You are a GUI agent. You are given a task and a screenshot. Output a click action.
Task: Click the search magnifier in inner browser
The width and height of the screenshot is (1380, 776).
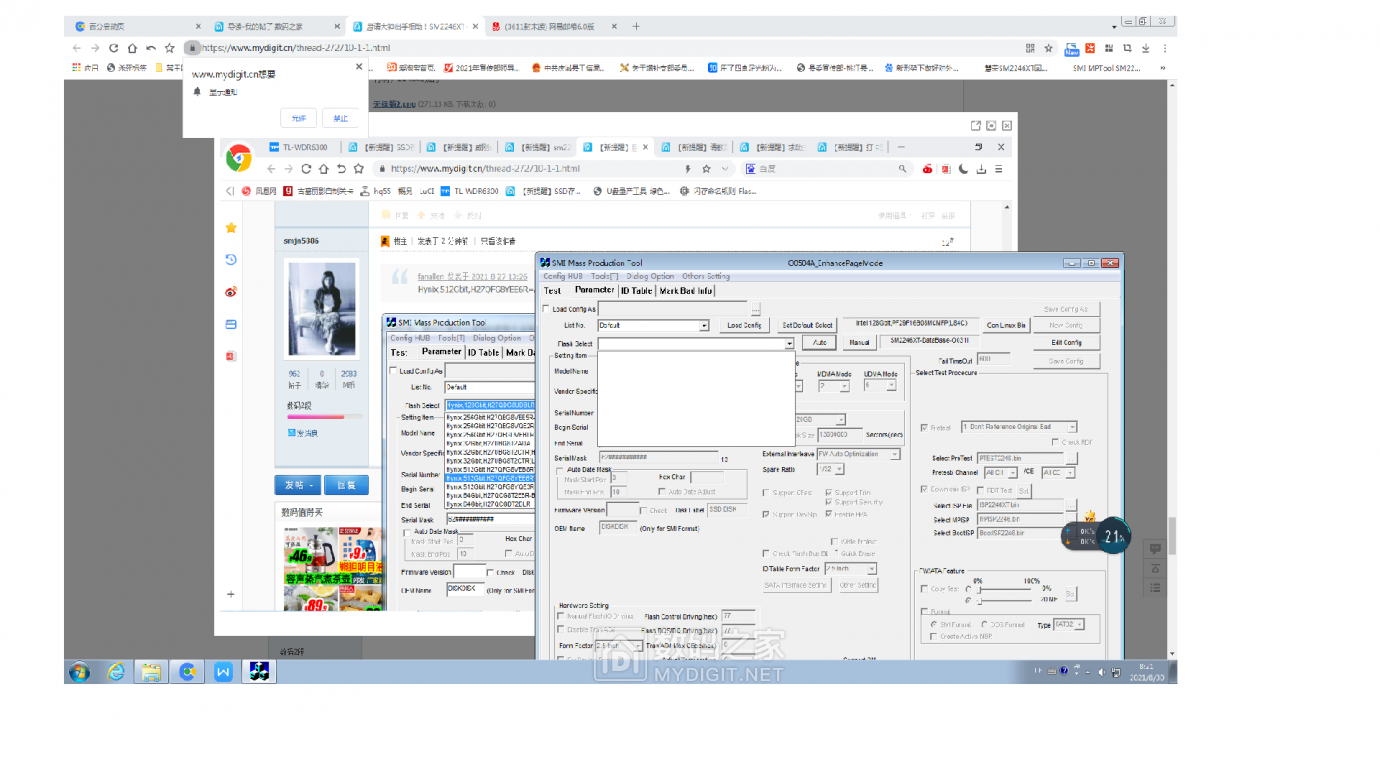[x=902, y=169]
